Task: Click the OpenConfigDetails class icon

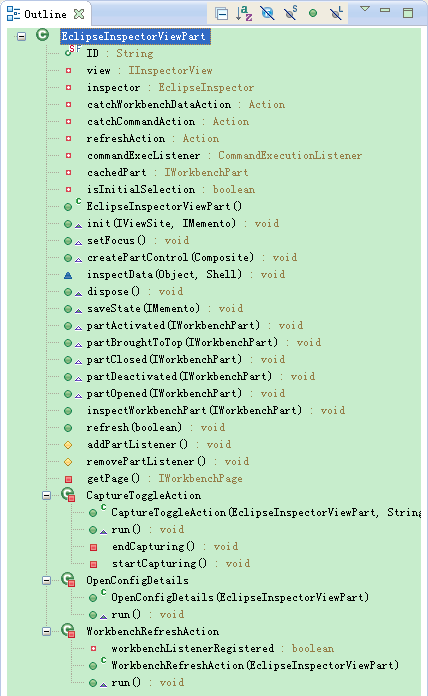Action: pyautogui.click(x=68, y=580)
